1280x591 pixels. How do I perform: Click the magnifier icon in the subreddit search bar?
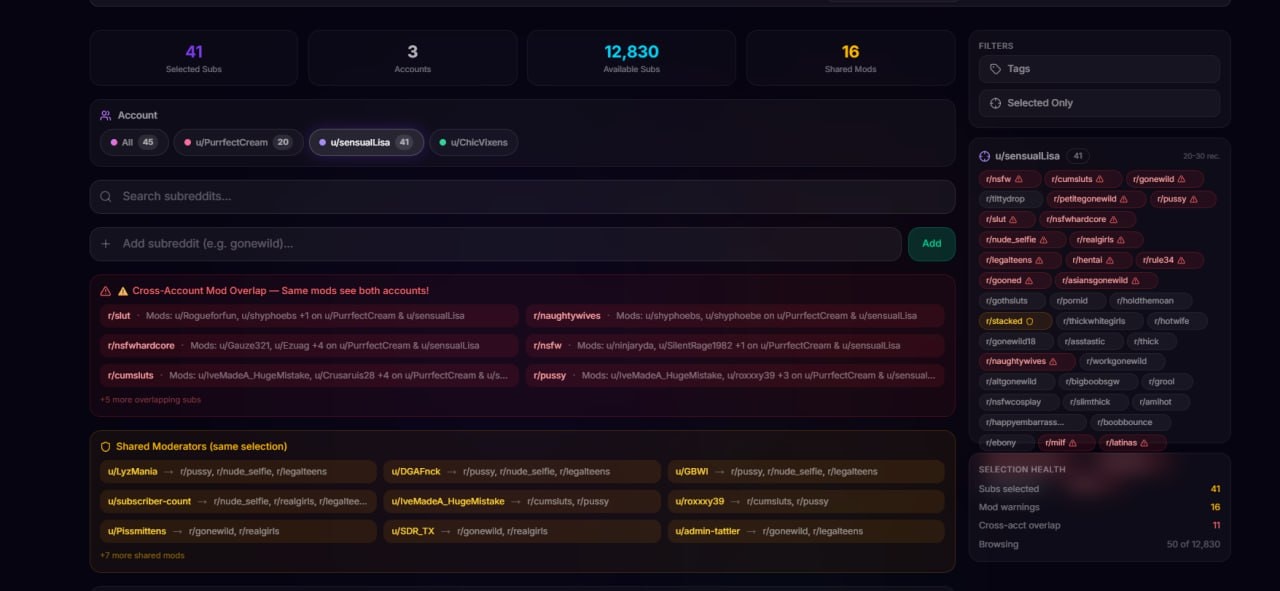106,196
